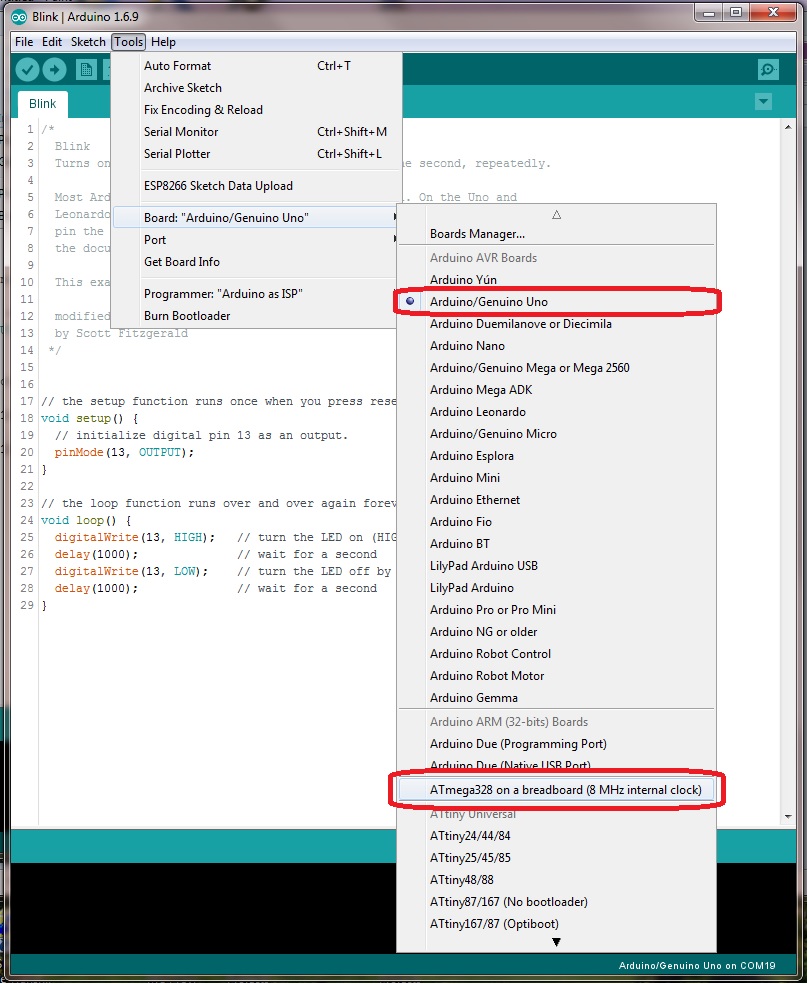The width and height of the screenshot is (809, 984).
Task: Open the Help menu
Action: tap(163, 42)
